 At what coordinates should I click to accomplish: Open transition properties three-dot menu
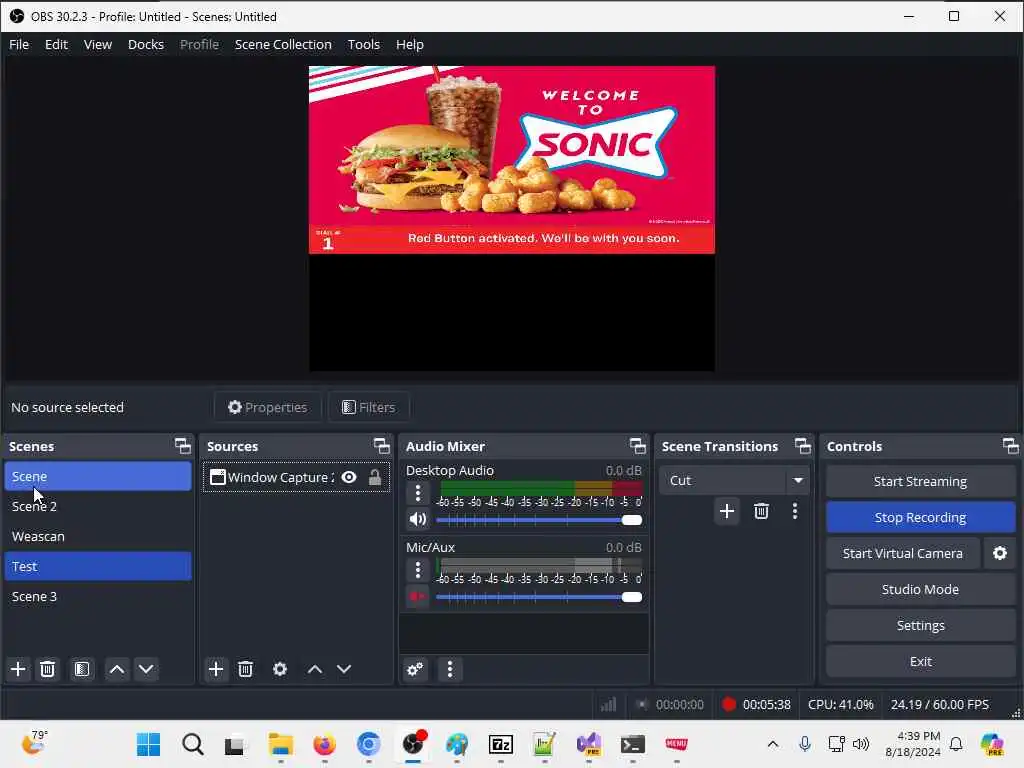point(795,511)
